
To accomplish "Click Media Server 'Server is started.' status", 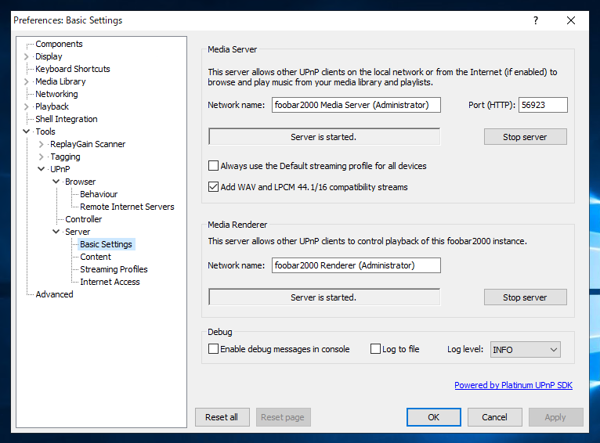I will tap(324, 137).
